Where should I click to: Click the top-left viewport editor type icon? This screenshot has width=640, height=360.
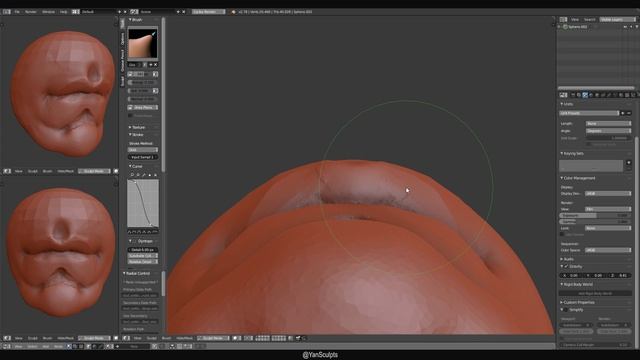pyautogui.click(x=7, y=171)
